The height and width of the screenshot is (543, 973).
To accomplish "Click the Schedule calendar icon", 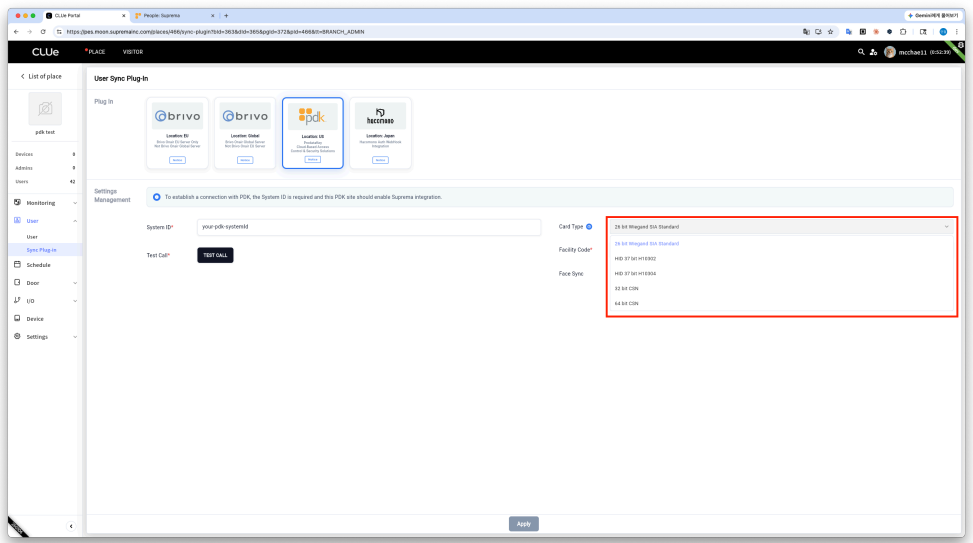I will coord(17,264).
